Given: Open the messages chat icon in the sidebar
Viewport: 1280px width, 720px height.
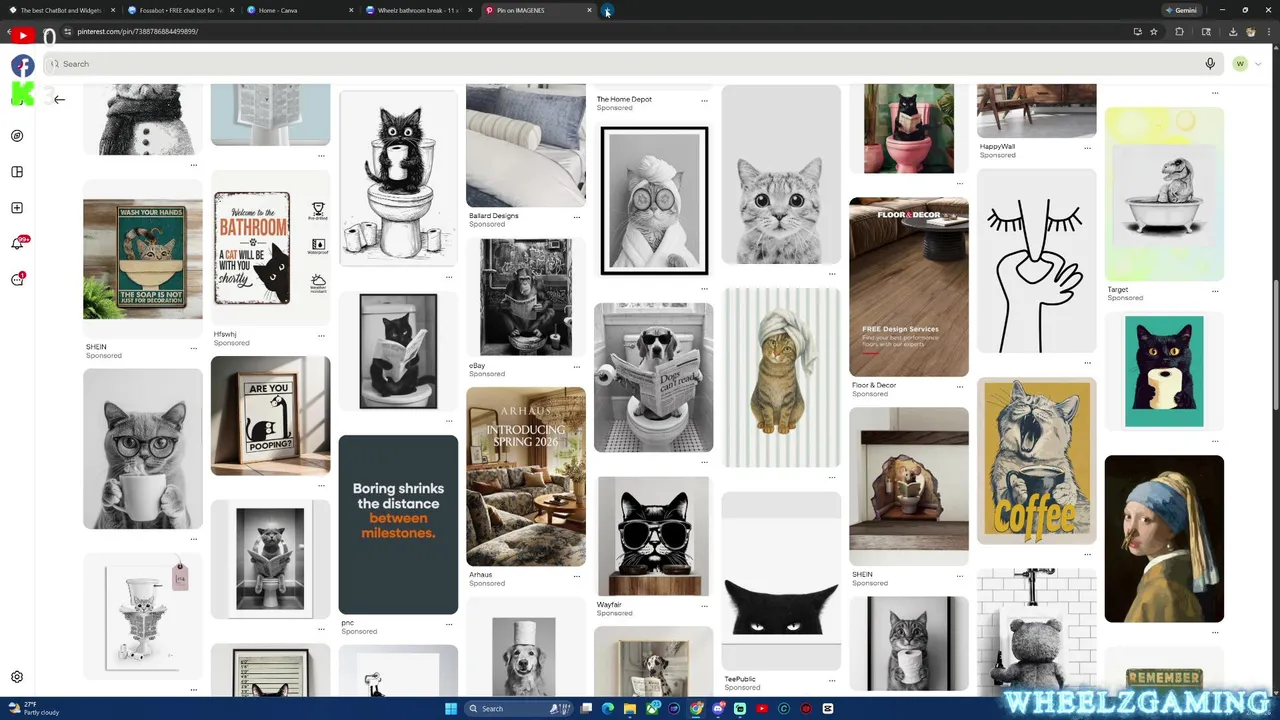Looking at the screenshot, I should point(17,280).
